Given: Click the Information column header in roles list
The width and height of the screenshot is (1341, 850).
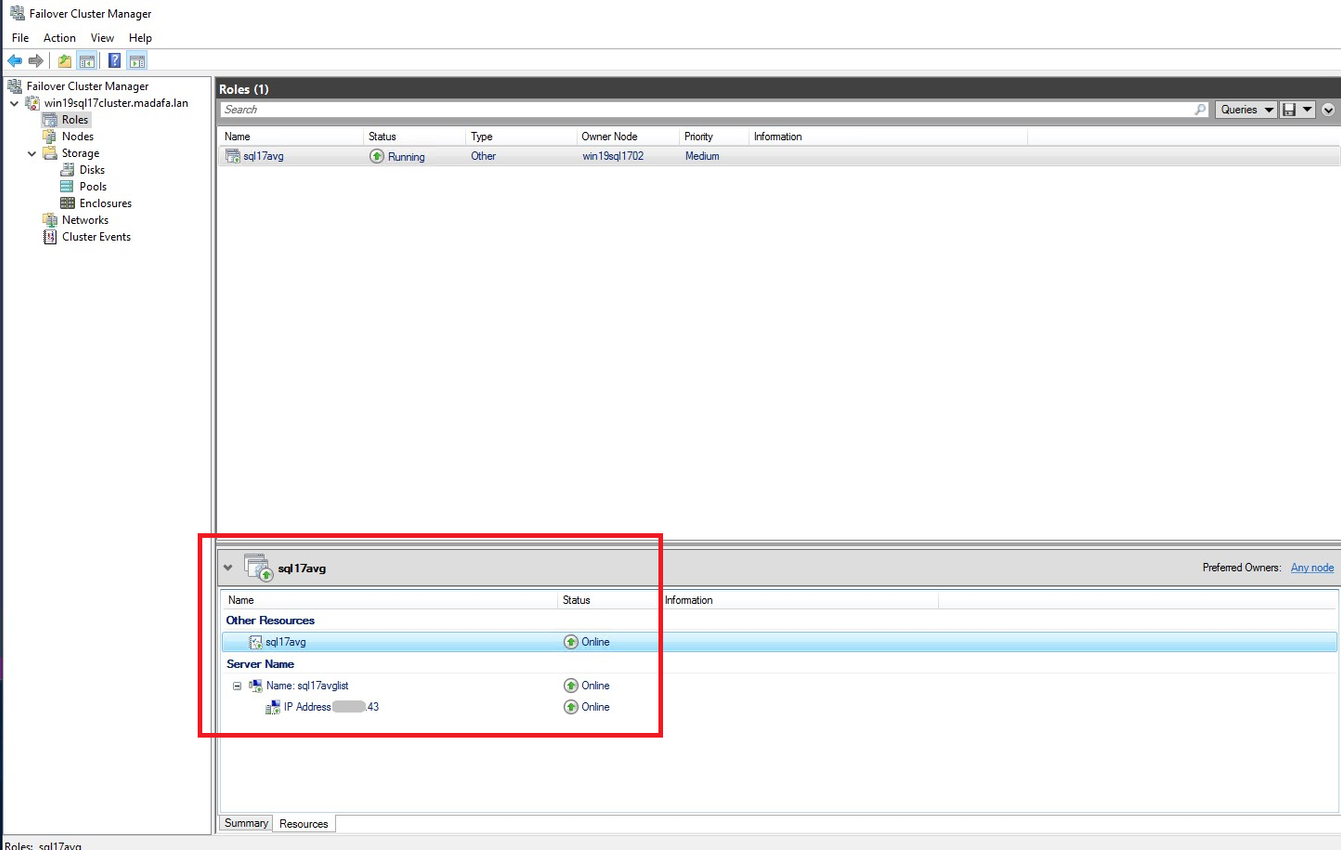Looking at the screenshot, I should [x=888, y=136].
